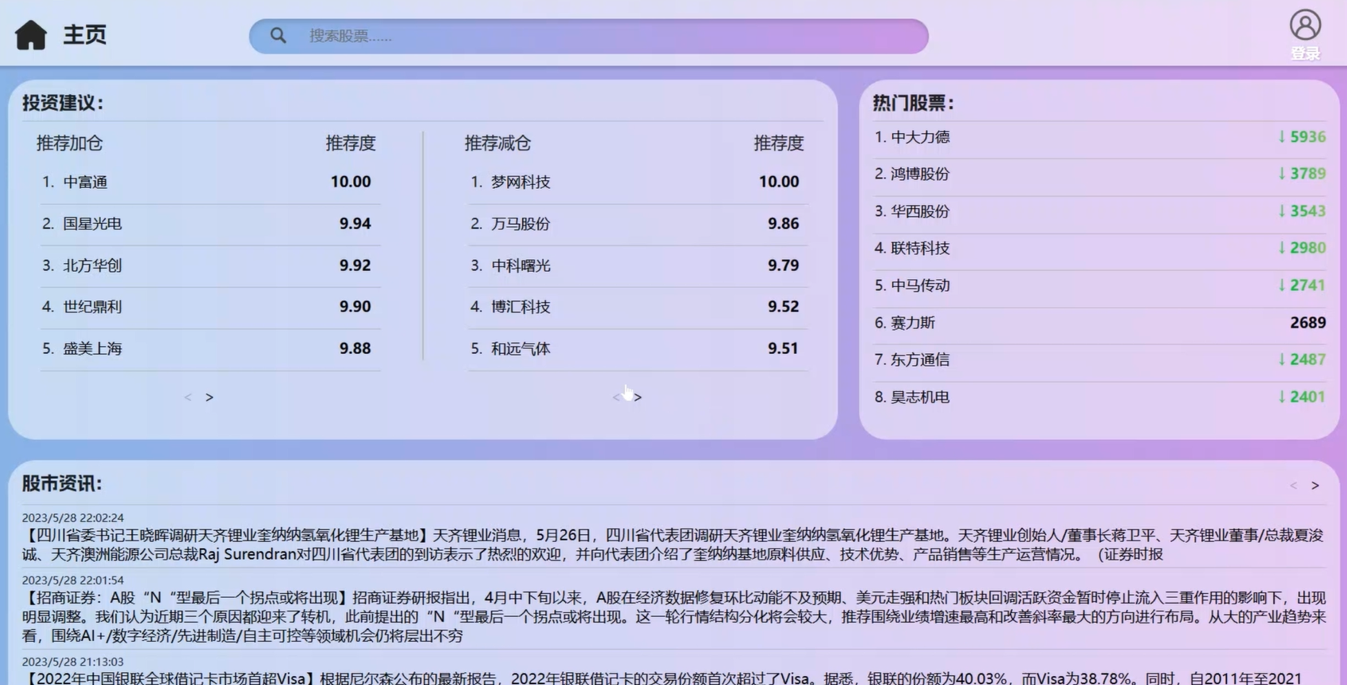Click the magnifying glass search icon
This screenshot has height=685, width=1347.
pos(278,35)
